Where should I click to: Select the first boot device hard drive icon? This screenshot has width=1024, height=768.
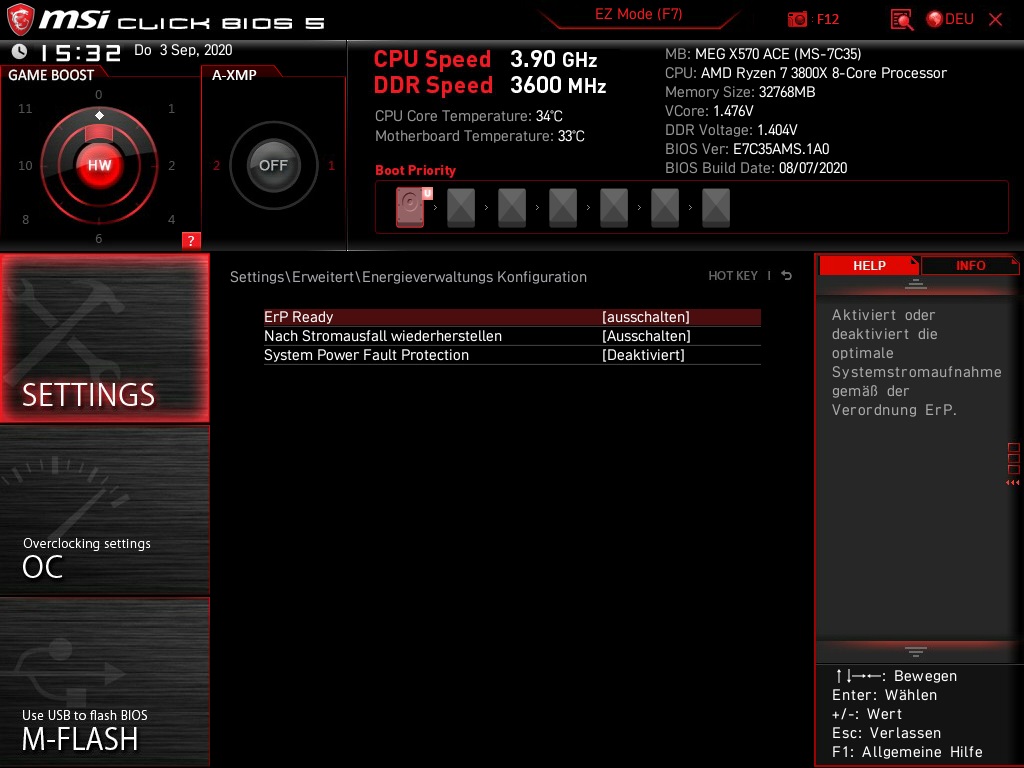(410, 207)
